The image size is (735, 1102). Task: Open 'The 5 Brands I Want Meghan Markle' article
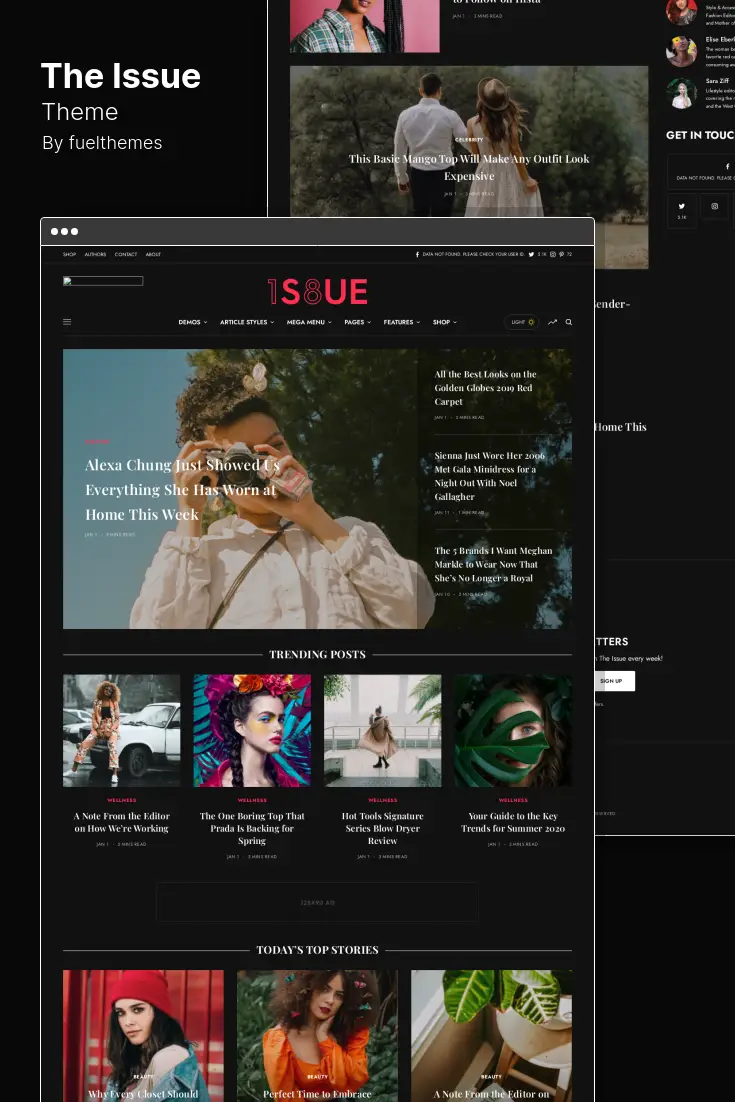(x=493, y=564)
